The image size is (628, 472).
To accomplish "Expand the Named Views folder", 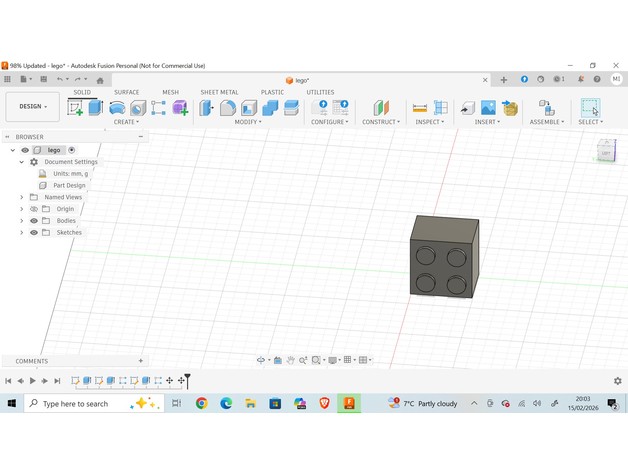I will 22,197.
